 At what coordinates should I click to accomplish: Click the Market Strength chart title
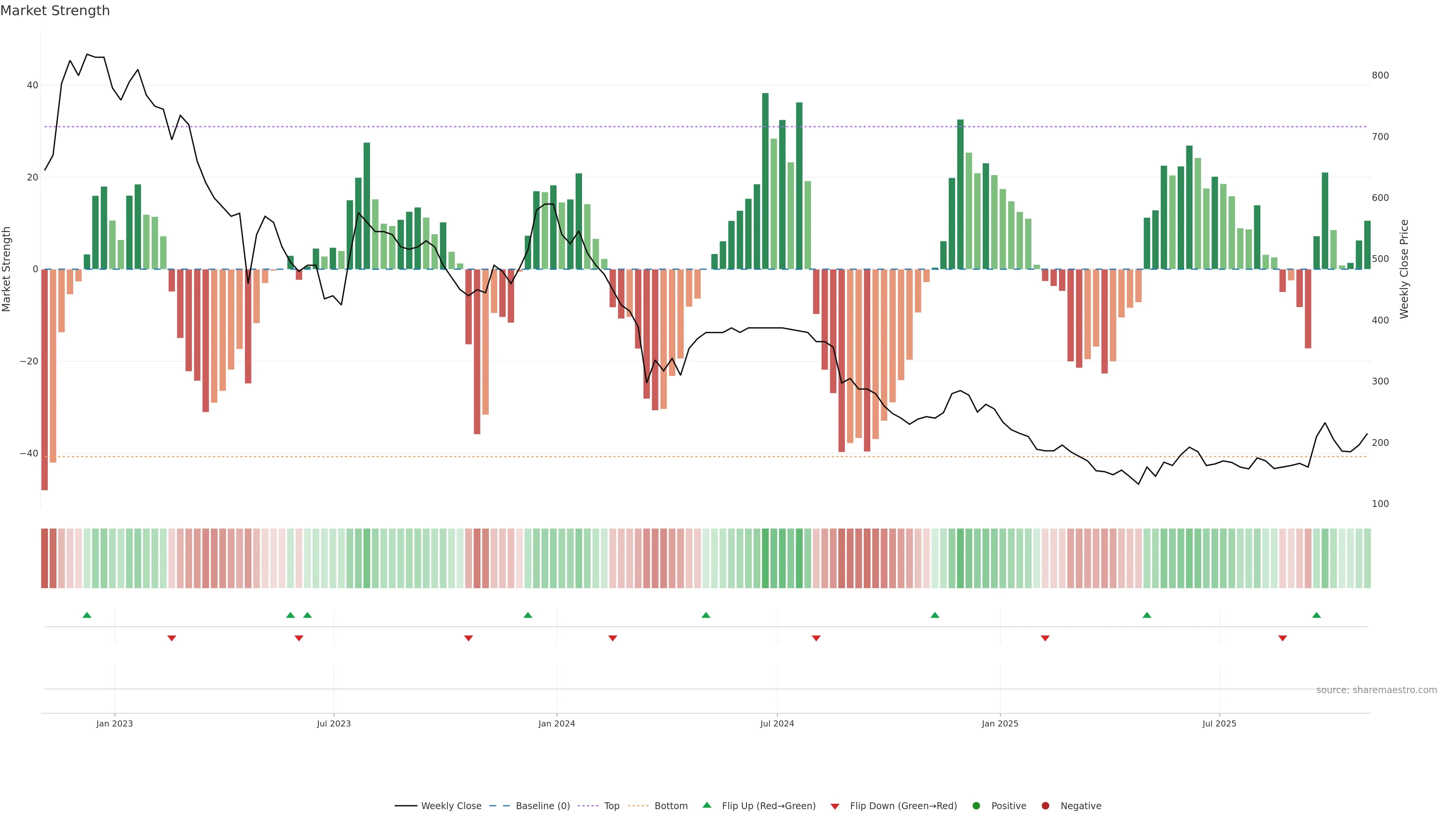pyautogui.click(x=55, y=11)
